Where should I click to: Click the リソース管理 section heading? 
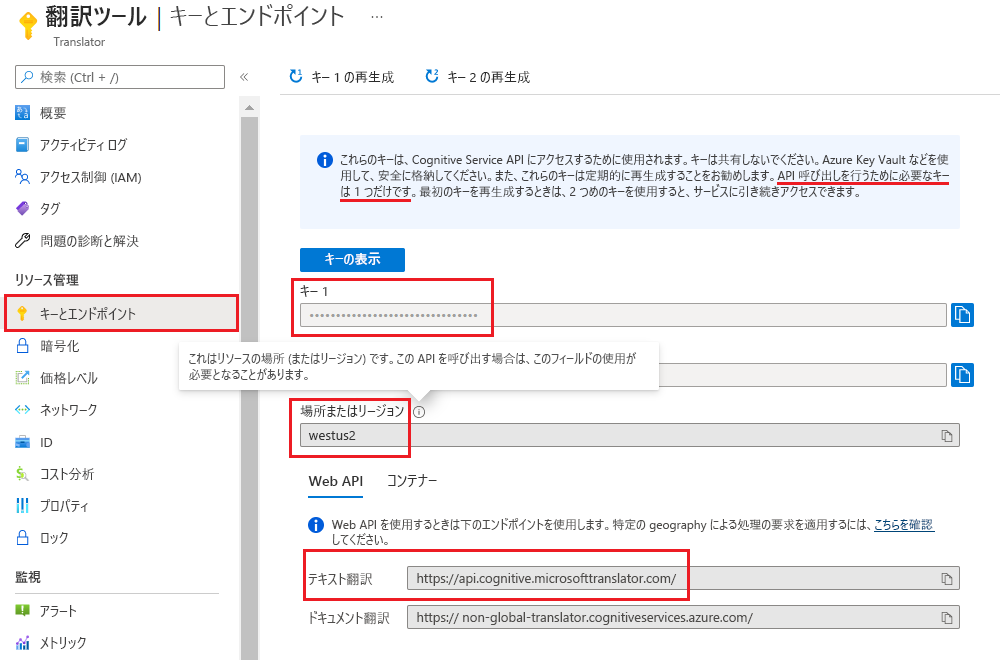pyautogui.click(x=47, y=280)
